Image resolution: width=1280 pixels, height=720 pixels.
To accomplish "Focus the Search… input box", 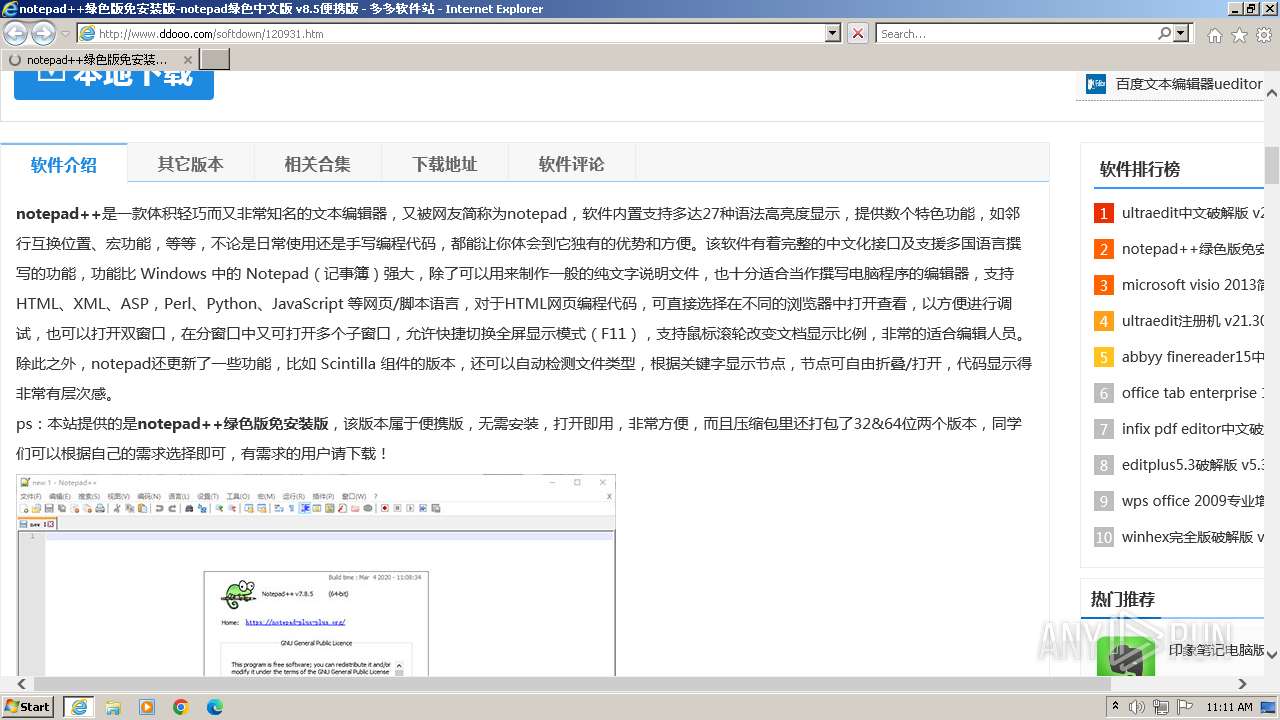I will [x=1016, y=33].
